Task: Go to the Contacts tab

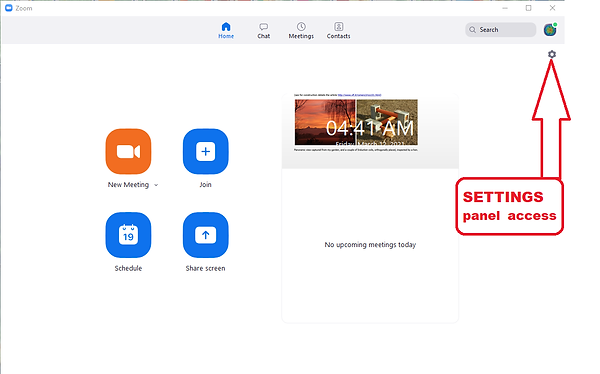Action: point(338,30)
